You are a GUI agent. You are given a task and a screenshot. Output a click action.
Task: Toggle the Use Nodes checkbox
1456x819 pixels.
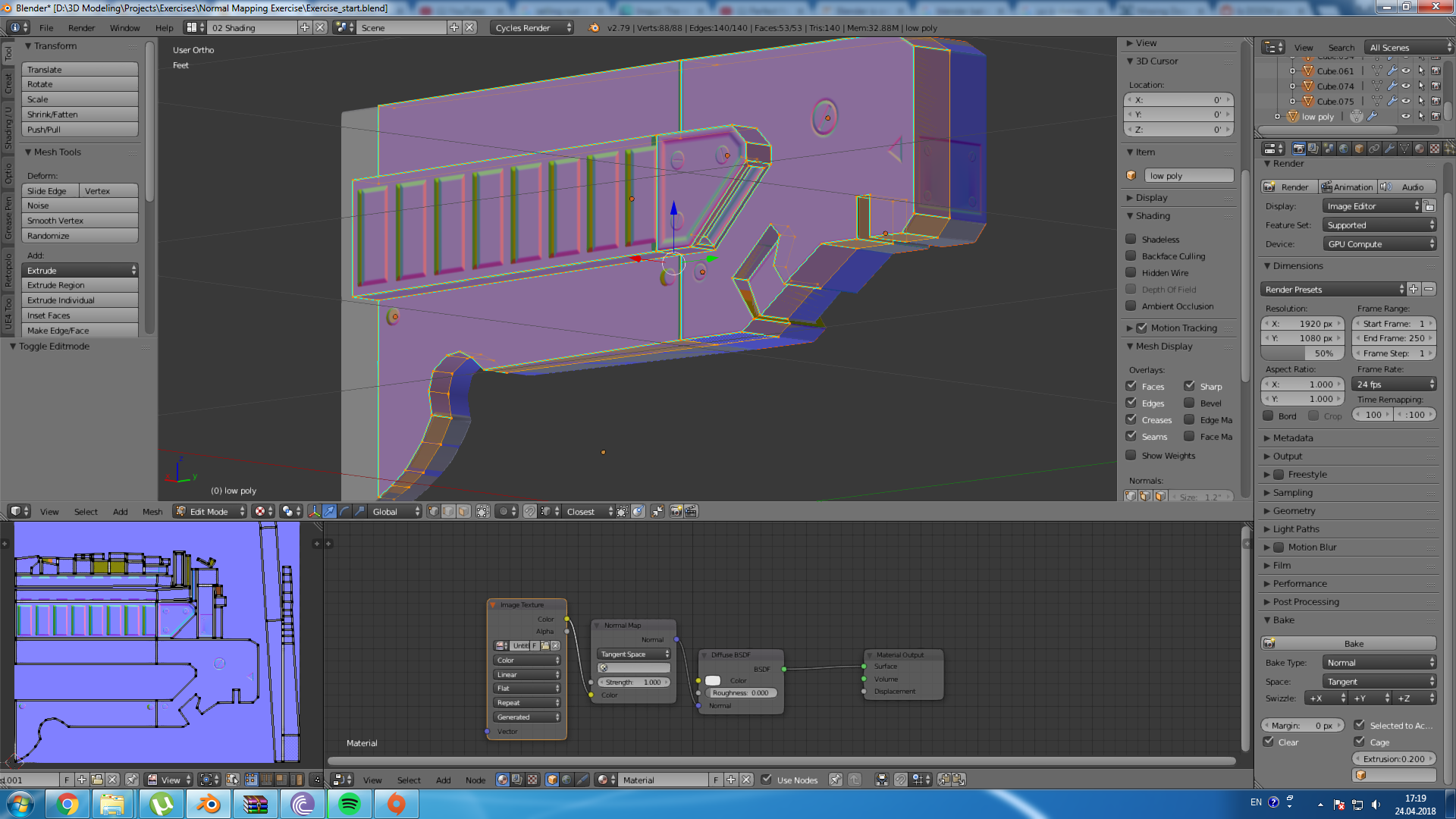[767, 780]
